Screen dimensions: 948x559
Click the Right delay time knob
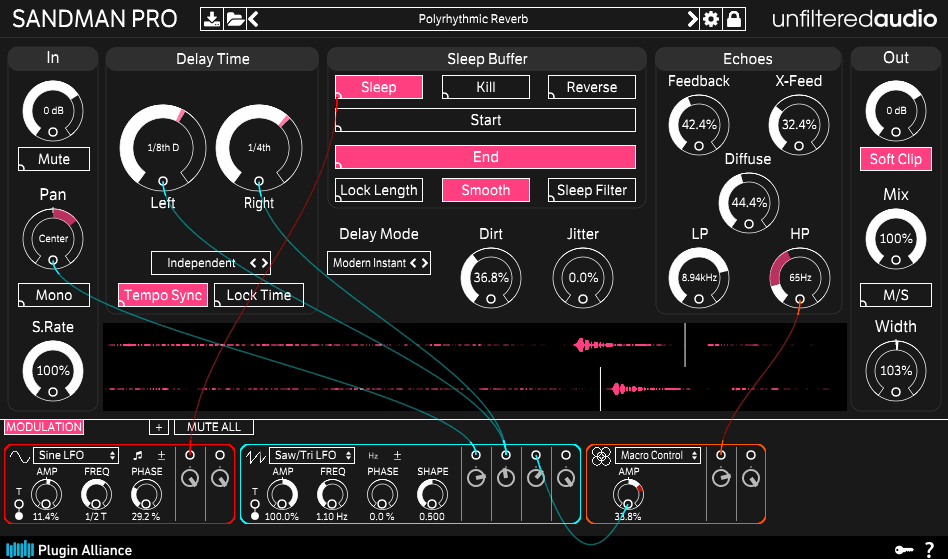click(x=259, y=147)
